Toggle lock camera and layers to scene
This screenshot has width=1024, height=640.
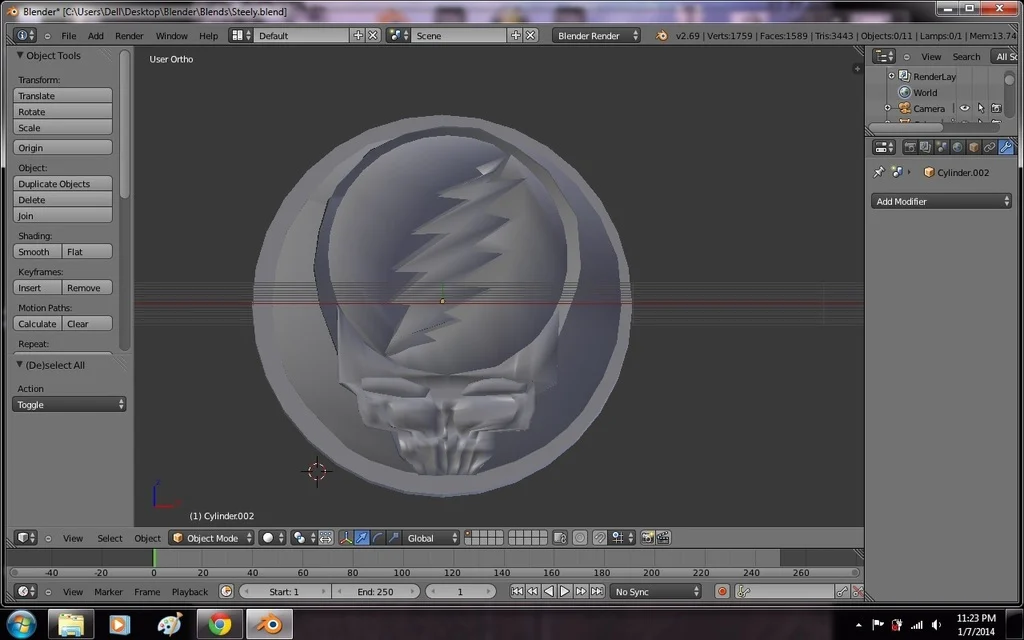coord(560,537)
